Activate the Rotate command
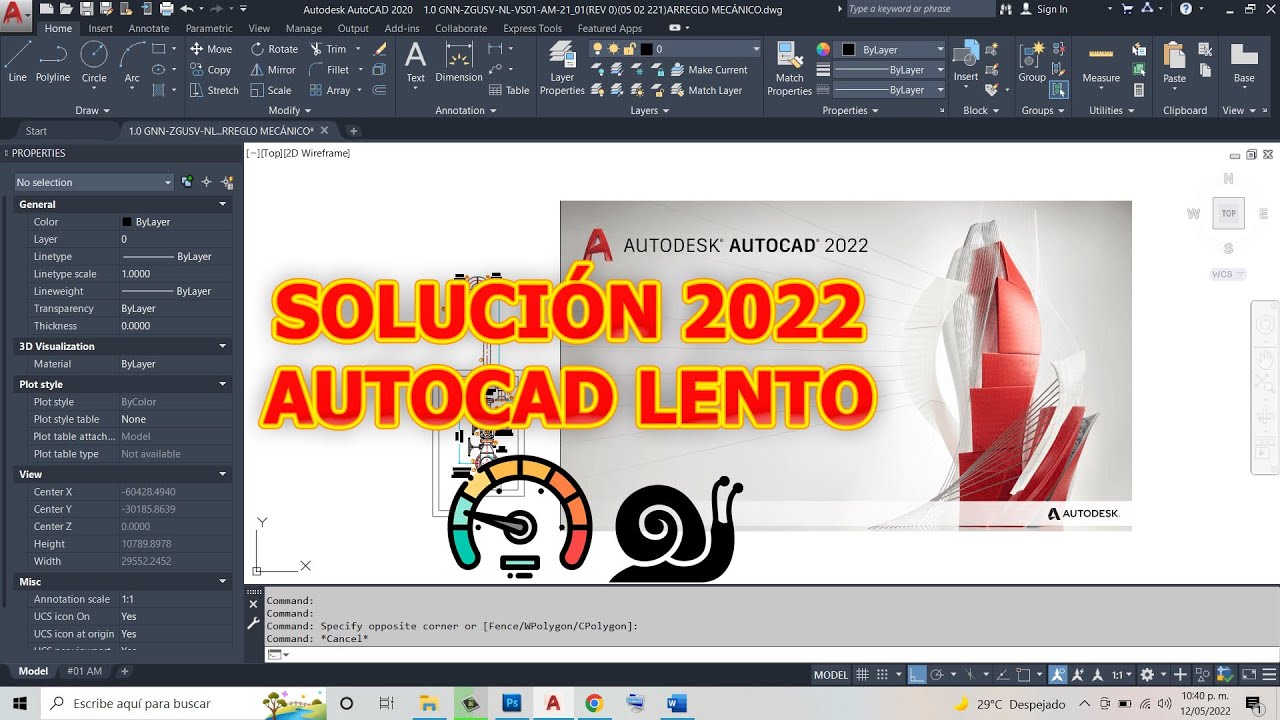 point(275,49)
